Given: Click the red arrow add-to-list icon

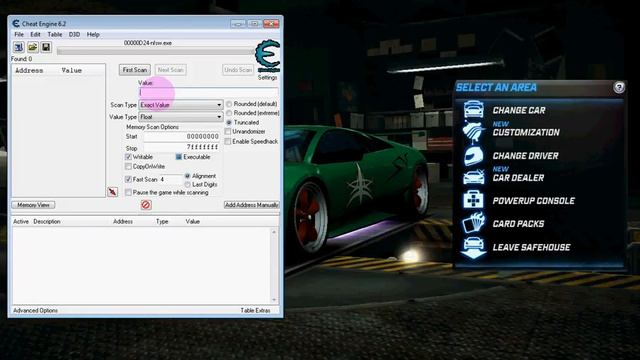Looking at the screenshot, I should [112, 191].
